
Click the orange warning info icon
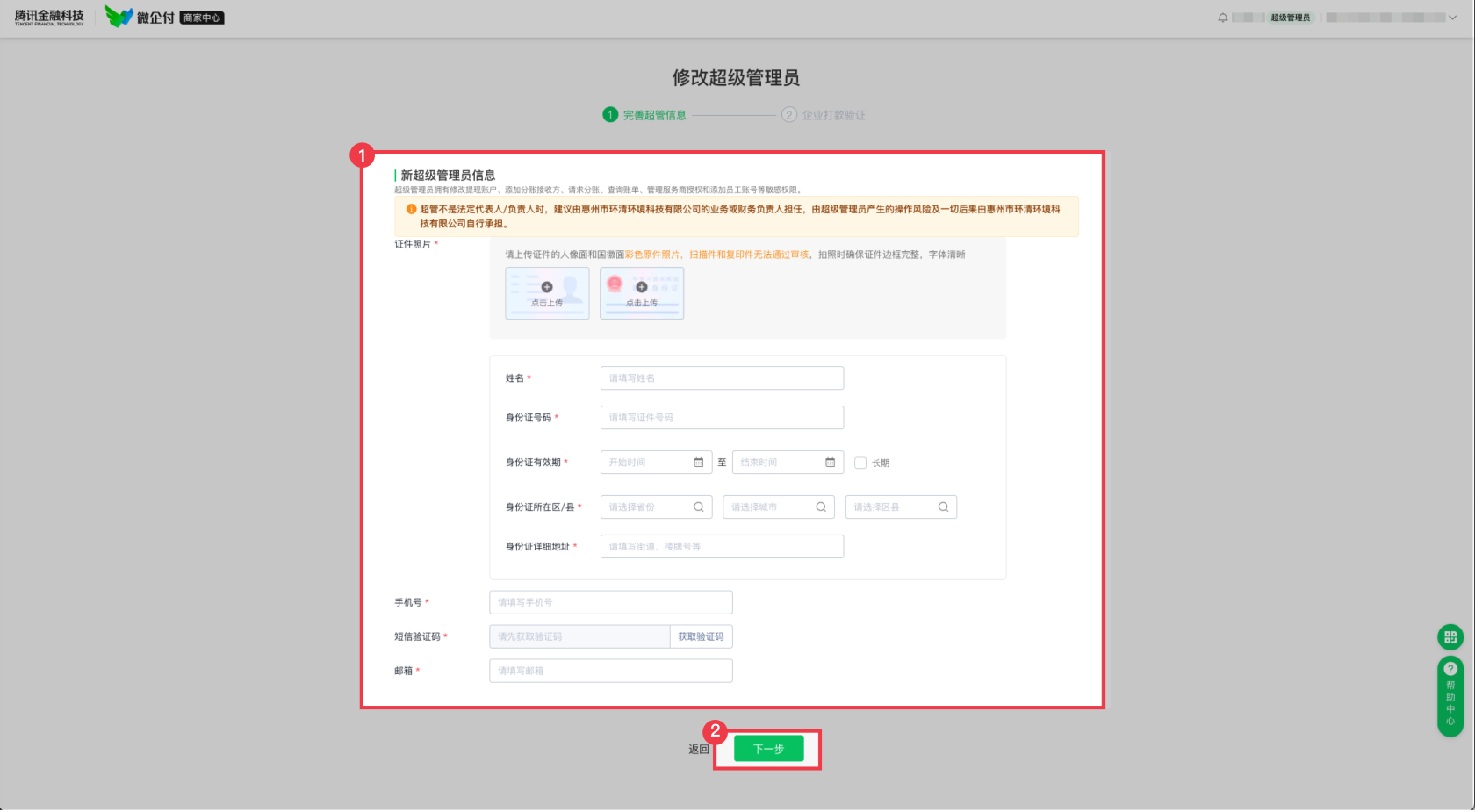point(411,209)
